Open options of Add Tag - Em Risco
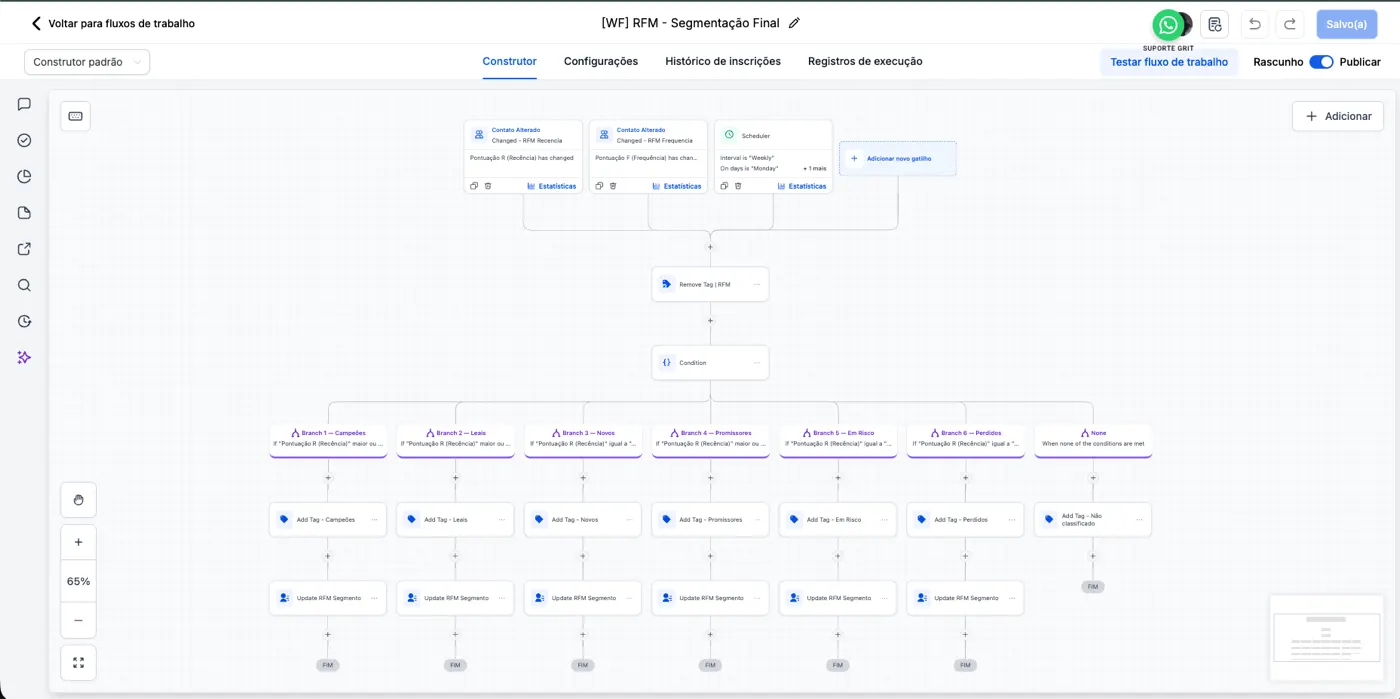The image size is (1400, 699). tap(884, 520)
